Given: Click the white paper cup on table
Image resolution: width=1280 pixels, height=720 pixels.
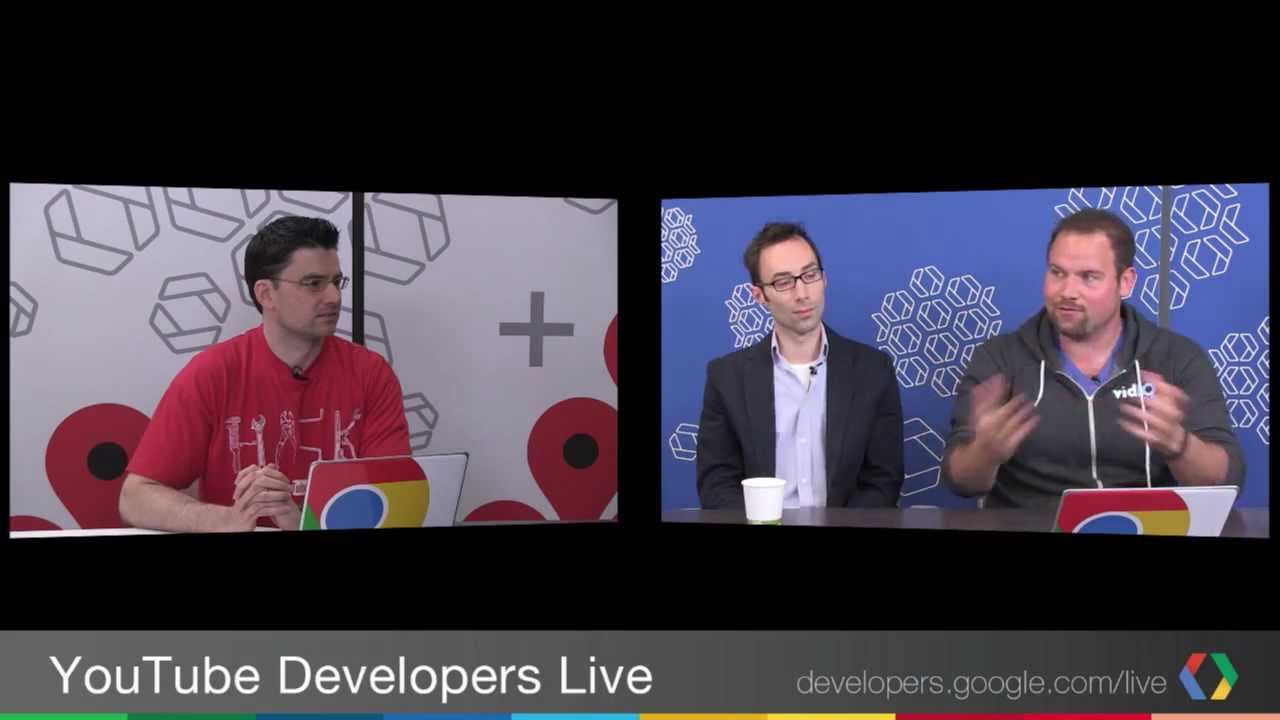Looking at the screenshot, I should pyautogui.click(x=764, y=500).
